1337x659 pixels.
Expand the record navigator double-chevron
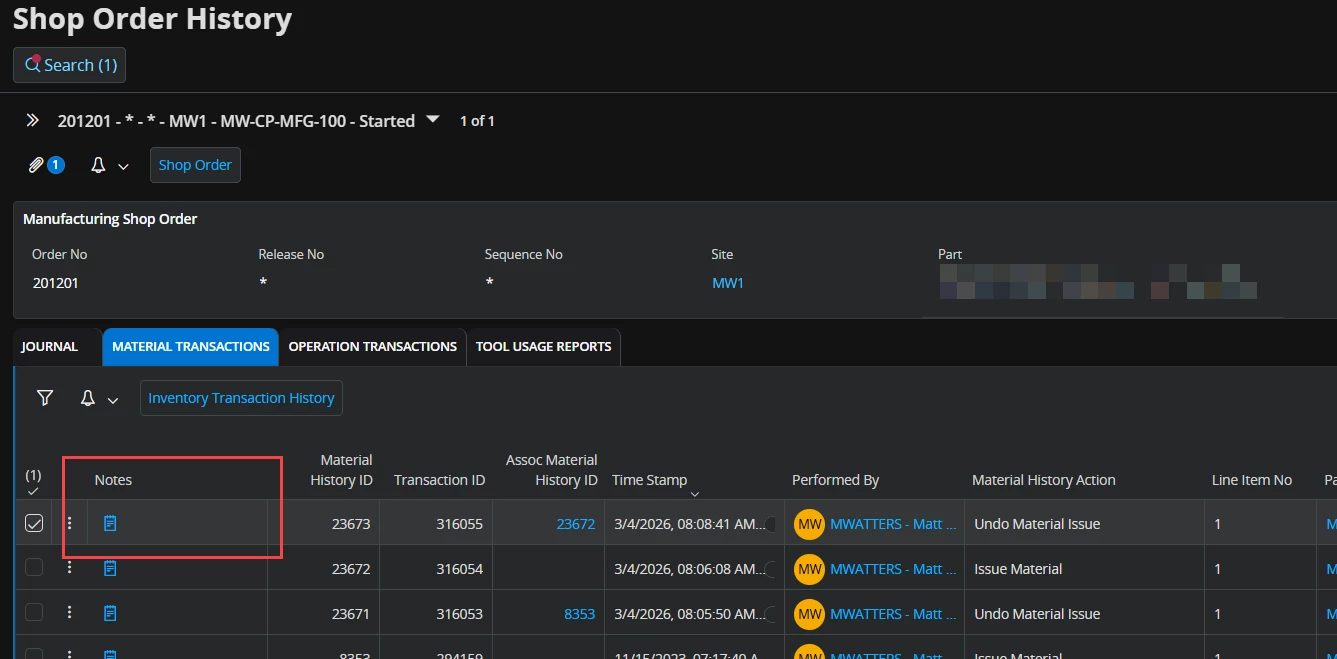tap(33, 121)
